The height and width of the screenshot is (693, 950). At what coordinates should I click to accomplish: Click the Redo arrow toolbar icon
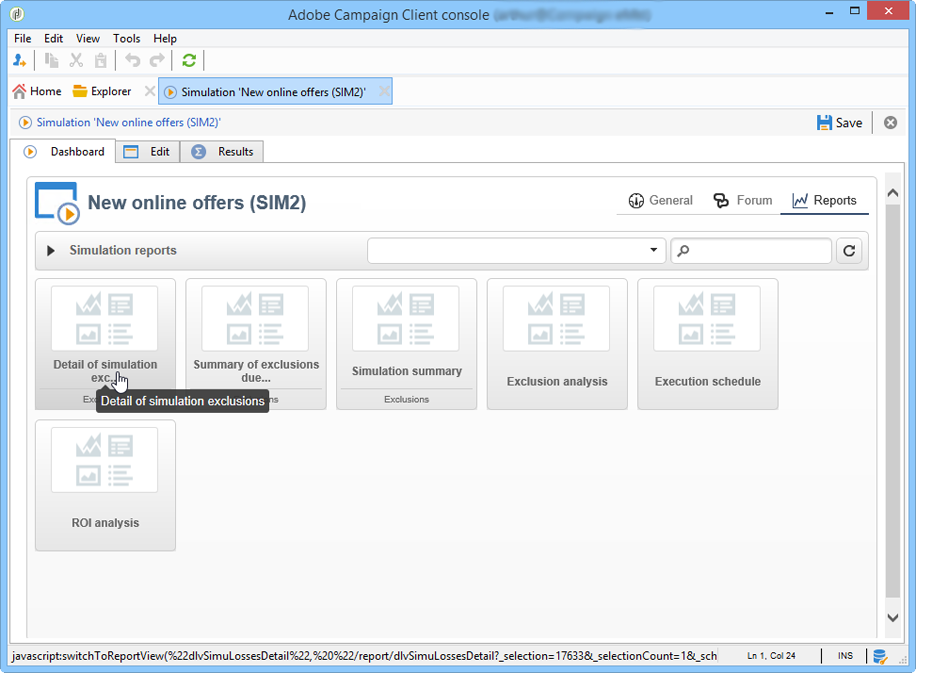click(157, 61)
